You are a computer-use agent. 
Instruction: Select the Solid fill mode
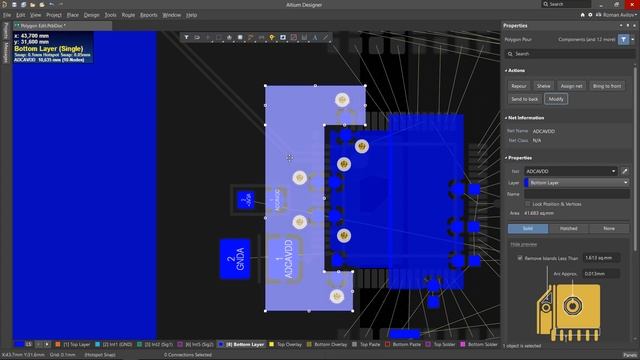point(528,229)
